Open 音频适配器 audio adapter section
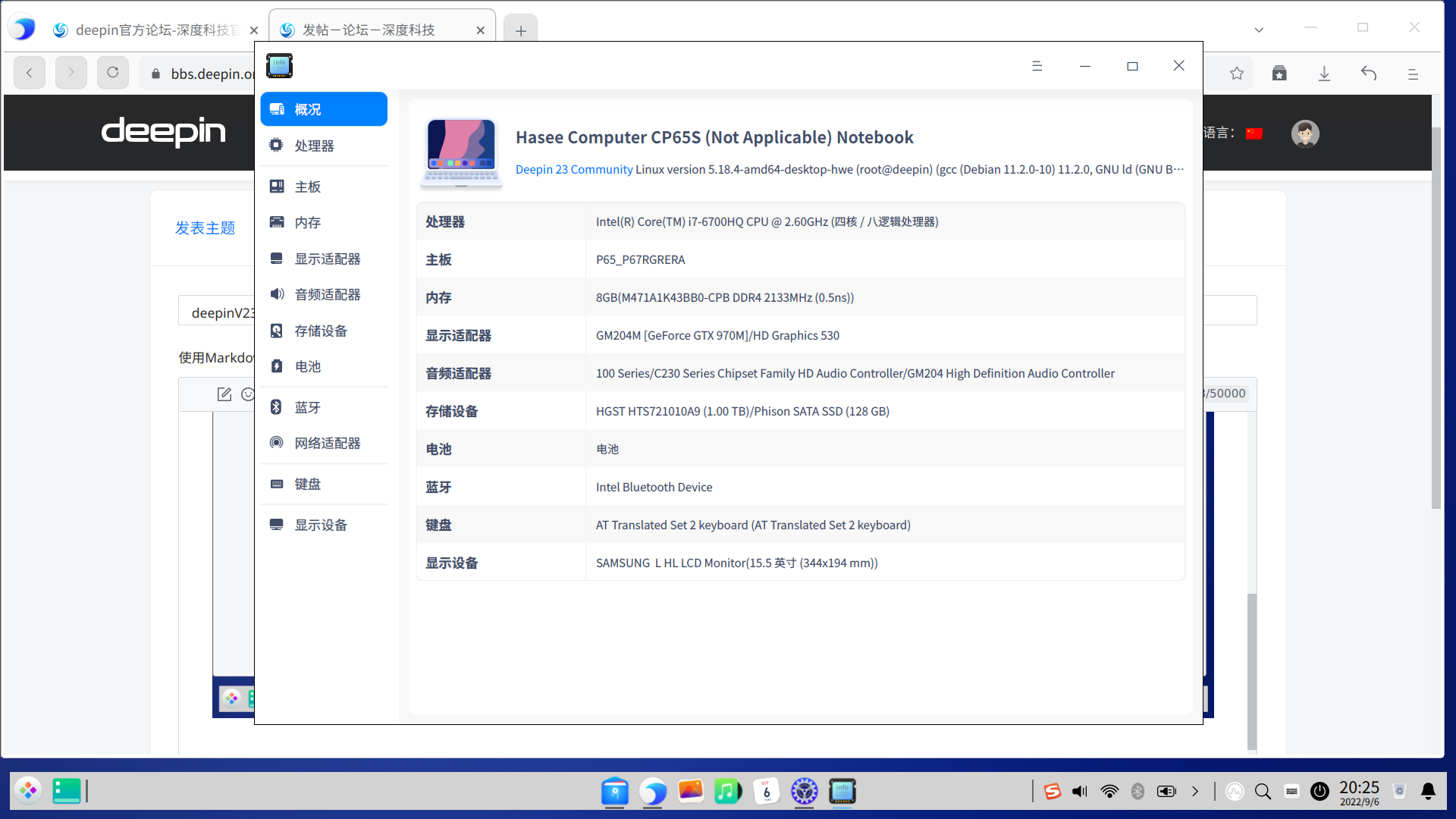The width and height of the screenshot is (1456, 819). [x=327, y=294]
